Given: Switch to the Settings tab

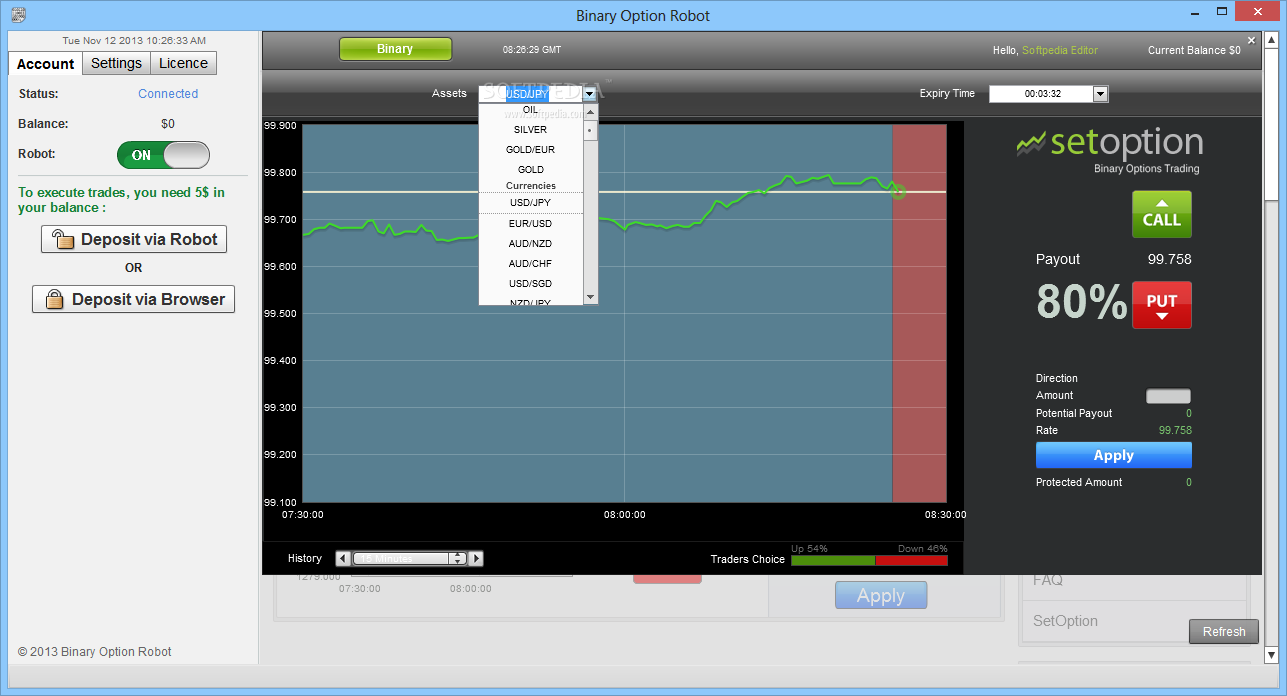Looking at the screenshot, I should (116, 63).
